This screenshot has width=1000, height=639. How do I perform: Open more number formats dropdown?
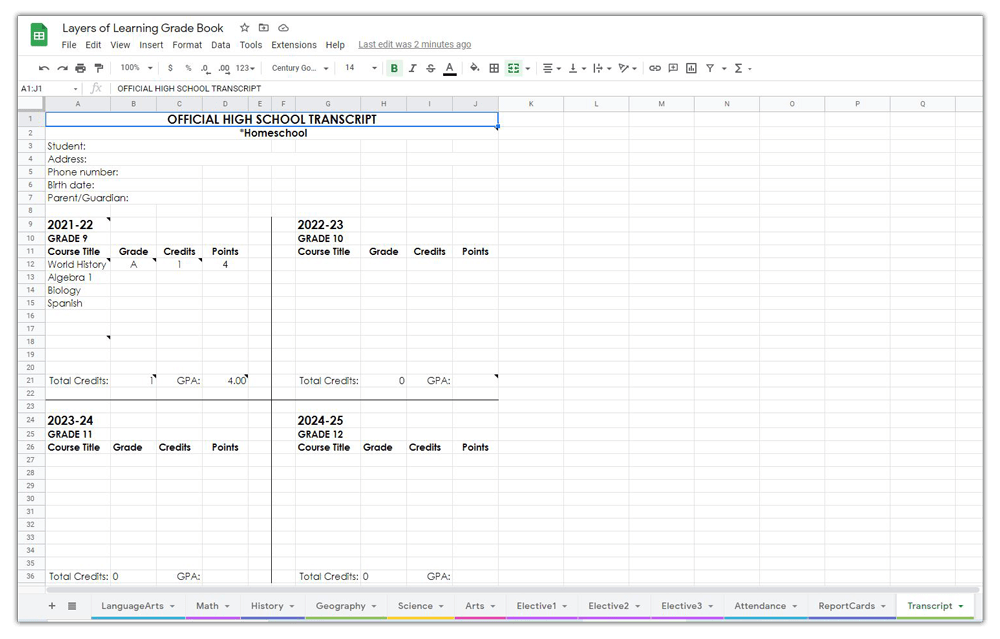click(246, 68)
